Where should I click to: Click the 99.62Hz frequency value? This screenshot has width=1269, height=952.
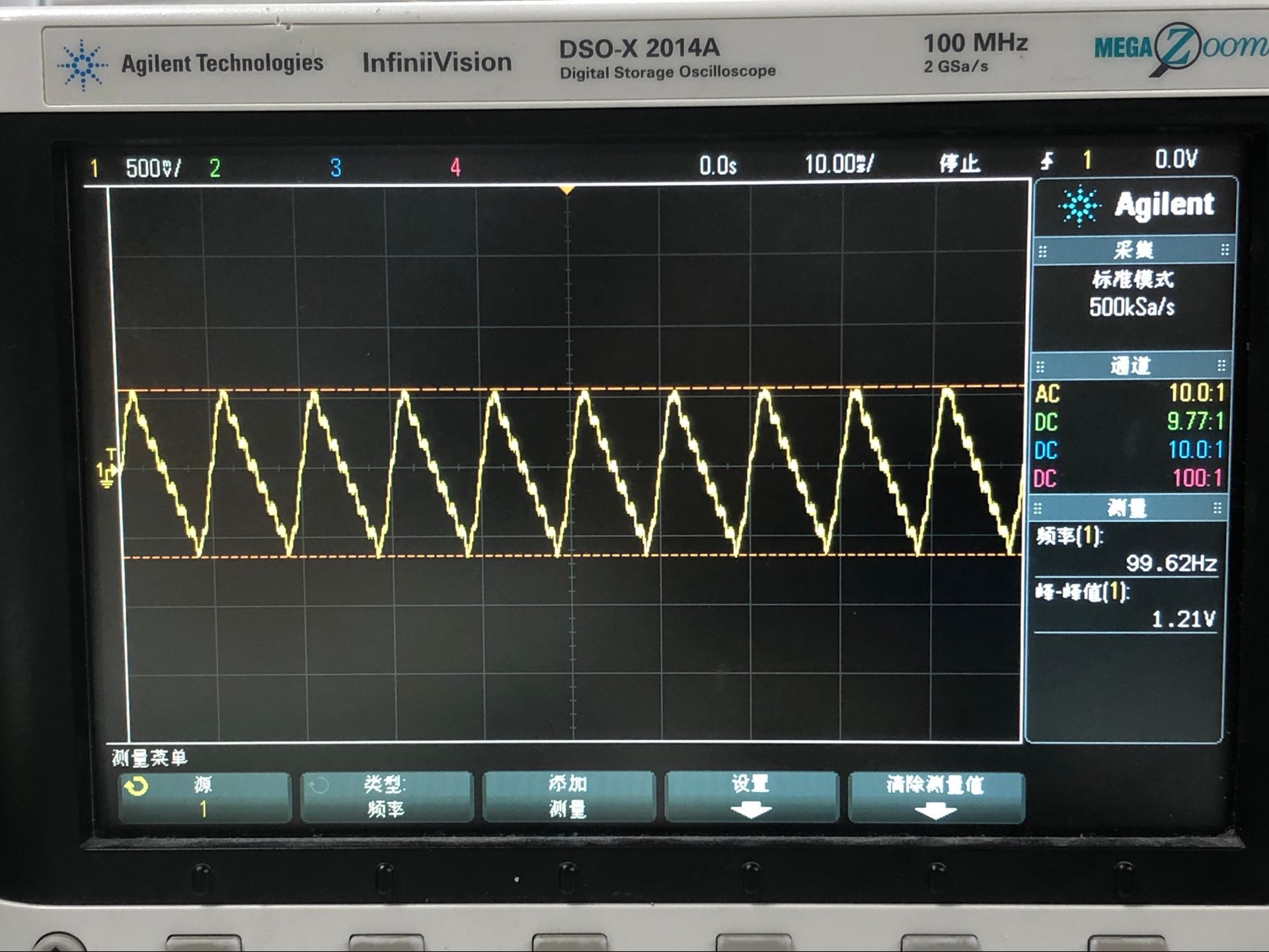pos(1171,563)
